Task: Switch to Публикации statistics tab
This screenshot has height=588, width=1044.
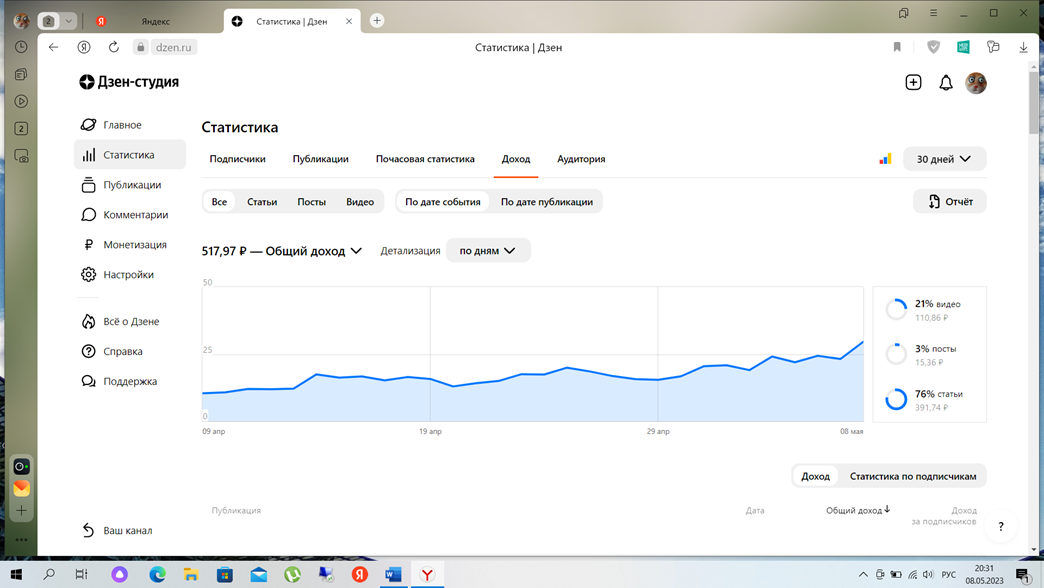Action: tap(320, 158)
